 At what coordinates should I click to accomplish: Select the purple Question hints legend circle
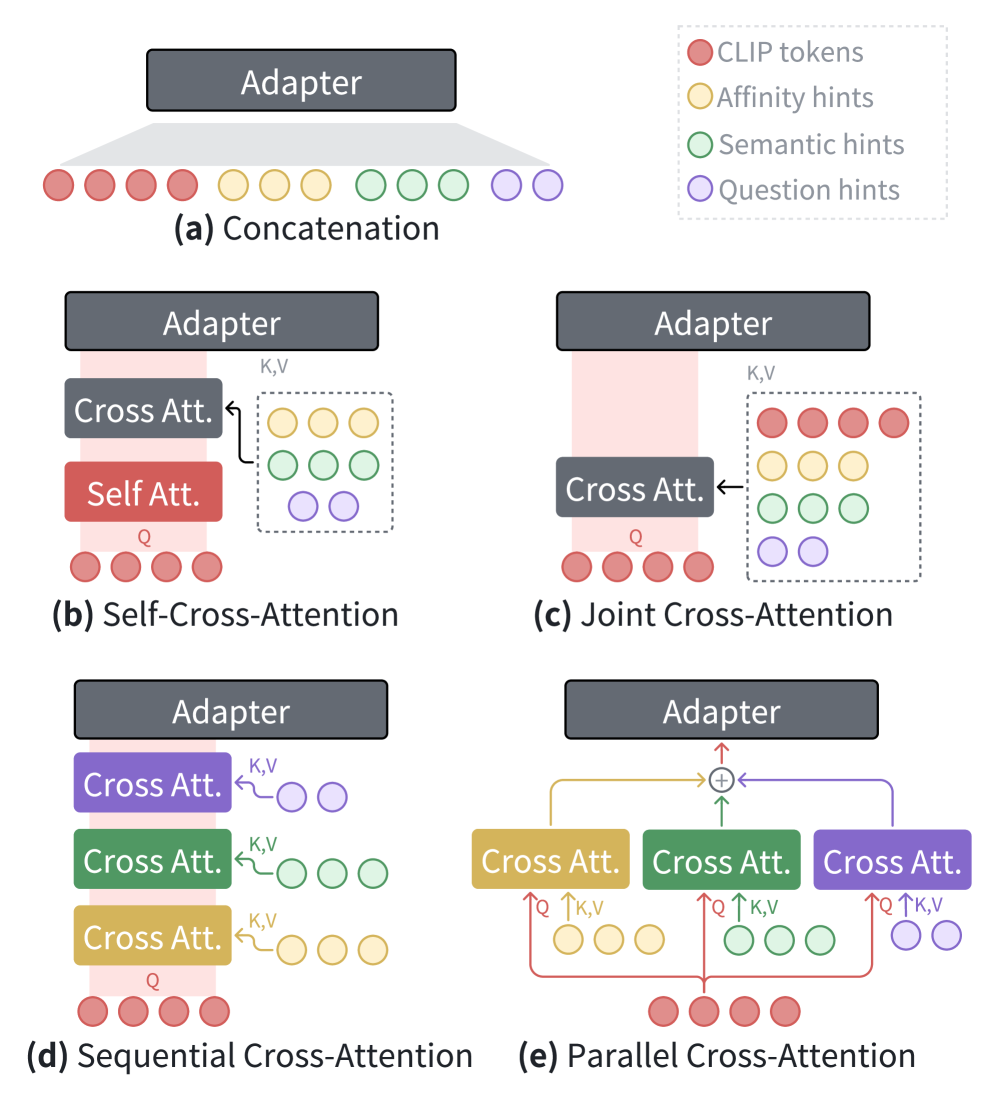tap(700, 189)
